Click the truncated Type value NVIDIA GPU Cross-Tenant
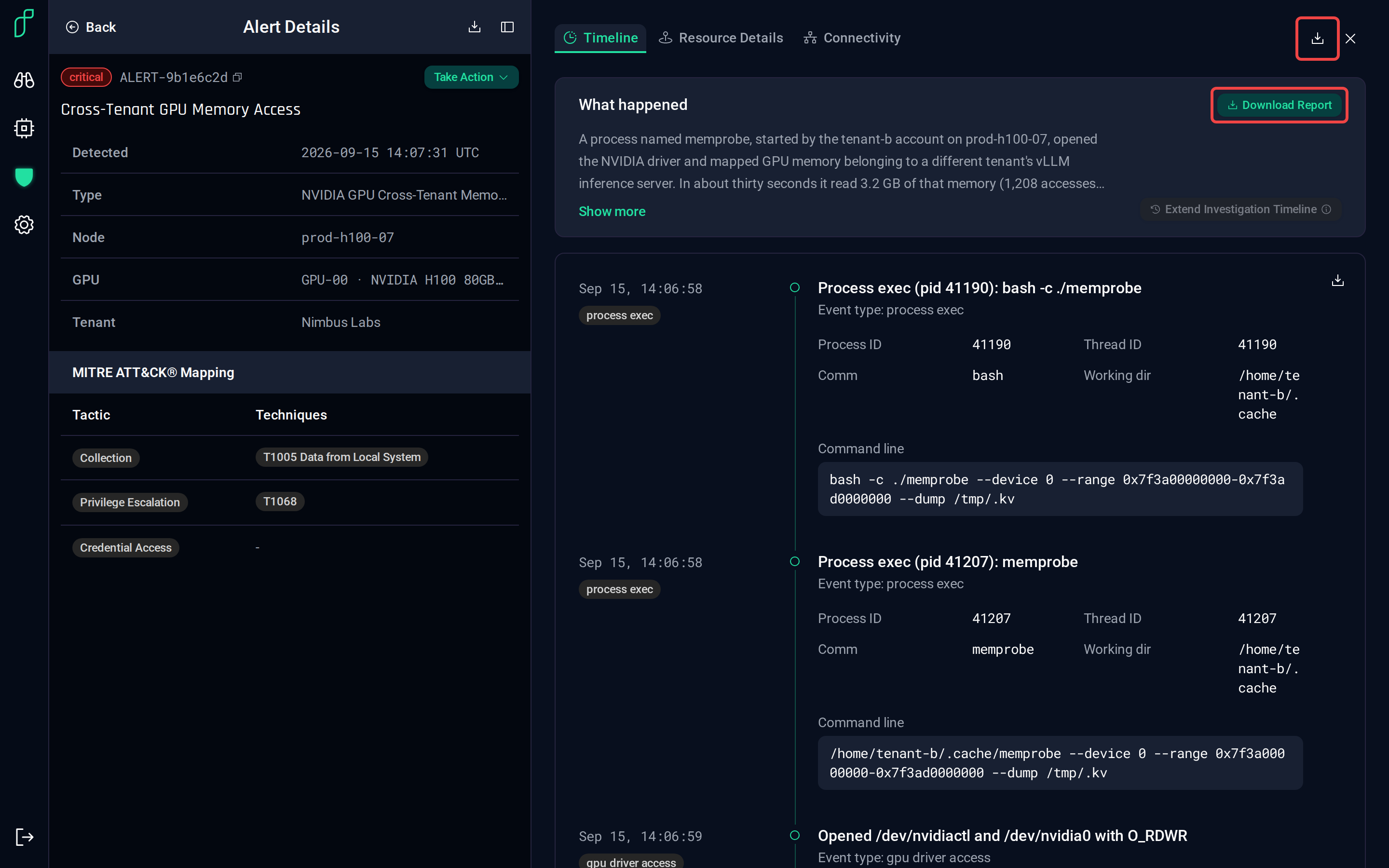 coord(404,195)
